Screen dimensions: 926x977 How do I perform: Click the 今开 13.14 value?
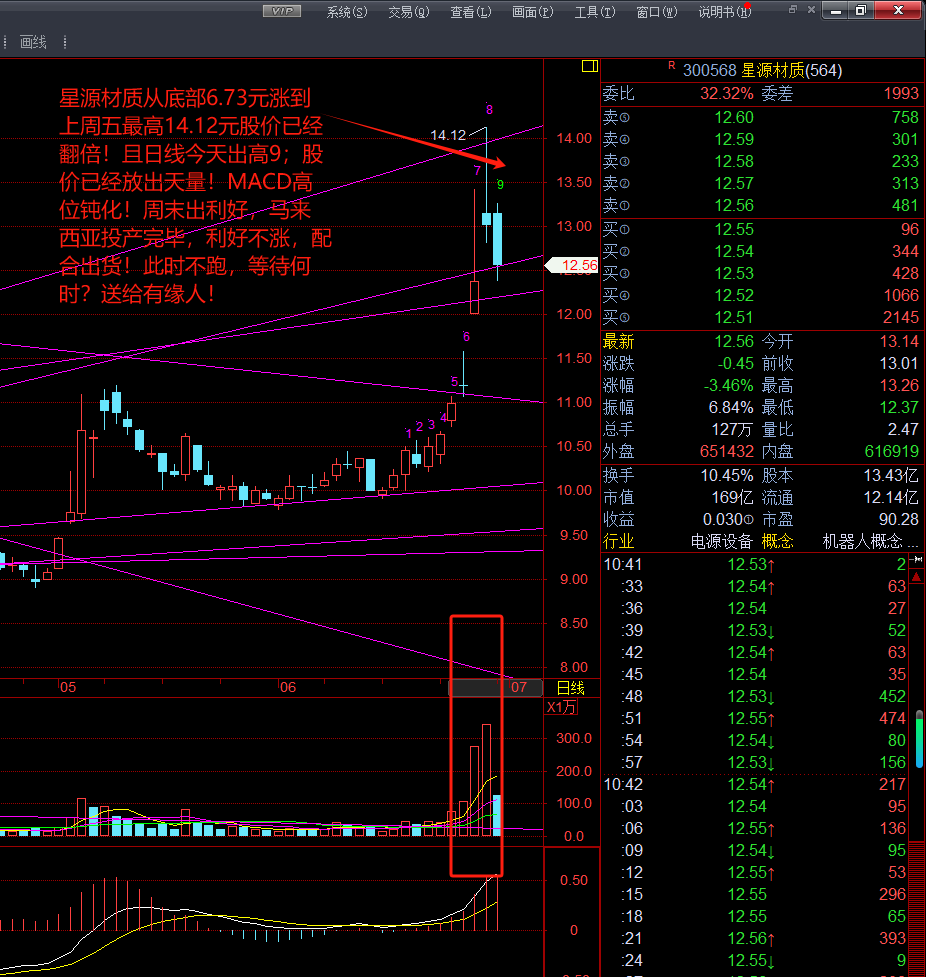[x=899, y=341]
